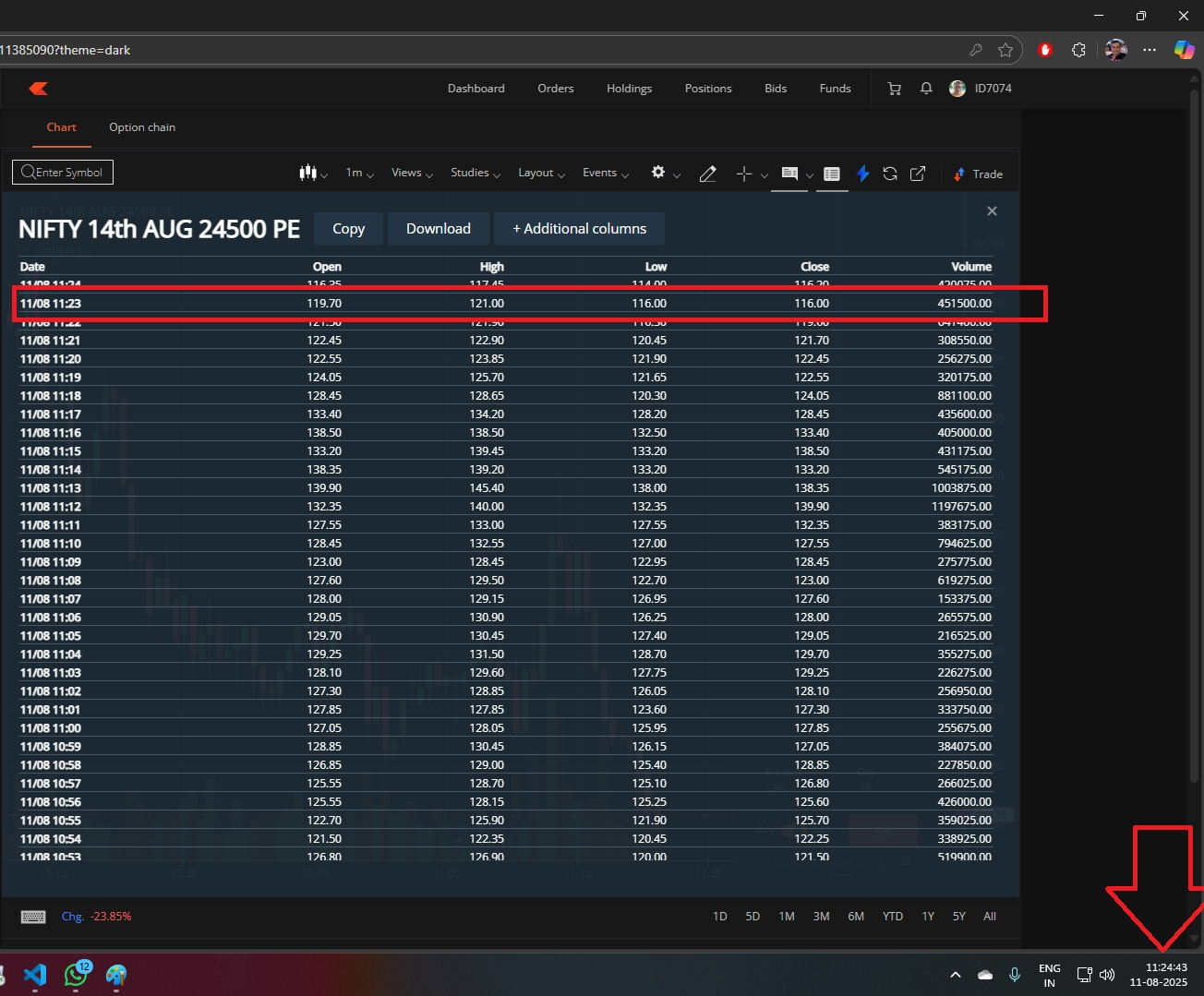Activate the pencil draw tool
1204x996 pixels.
(x=708, y=174)
